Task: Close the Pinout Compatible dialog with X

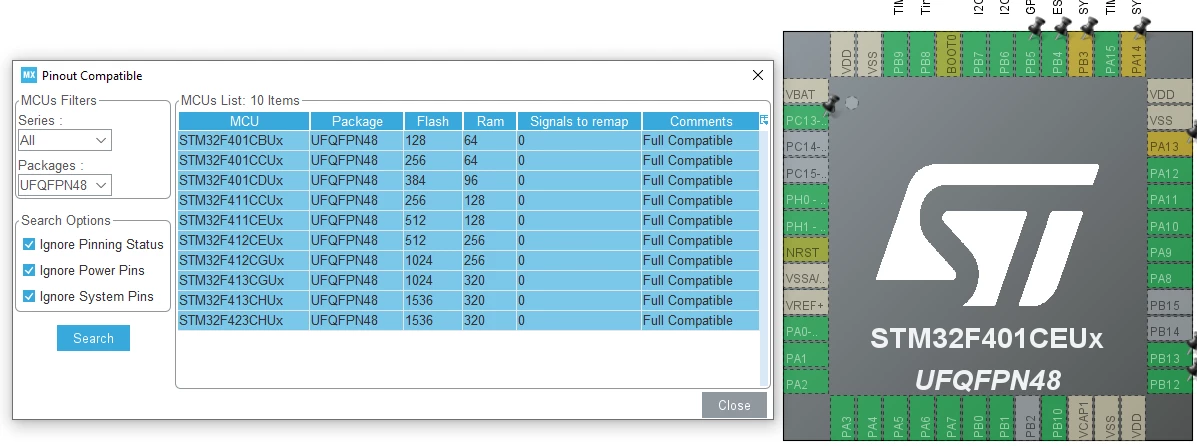Action: click(757, 75)
